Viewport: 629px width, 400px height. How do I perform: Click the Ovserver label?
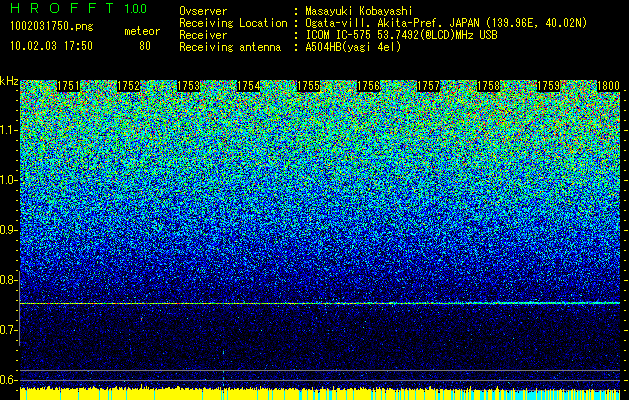(203, 11)
